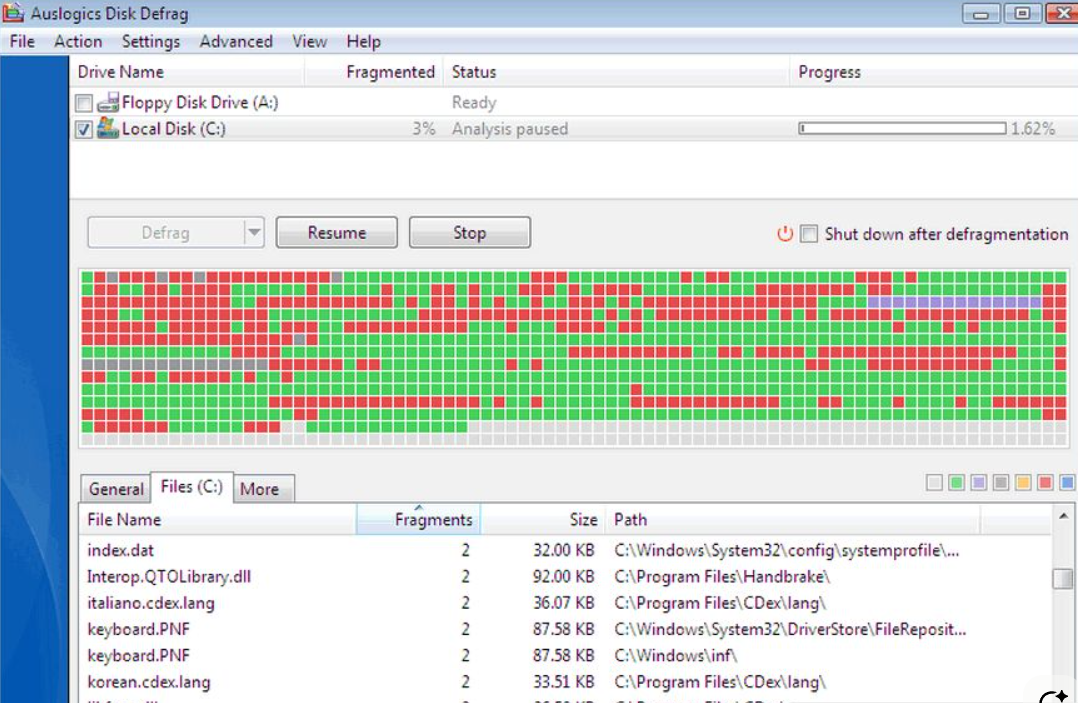This screenshot has width=1078, height=703.
Task: Select keyboard.PNF in C:\Windows\inf\
Action: click(x=565, y=656)
